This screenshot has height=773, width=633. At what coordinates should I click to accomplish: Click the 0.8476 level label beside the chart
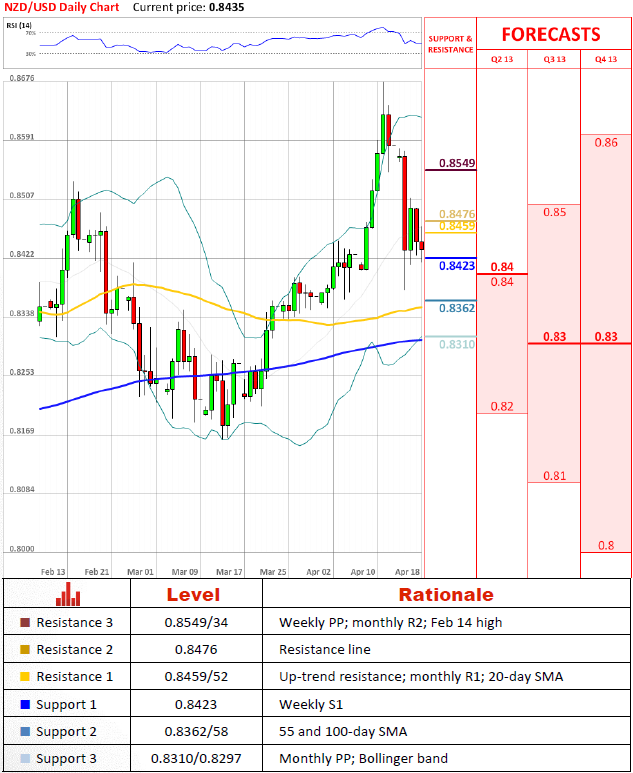[x=457, y=214]
